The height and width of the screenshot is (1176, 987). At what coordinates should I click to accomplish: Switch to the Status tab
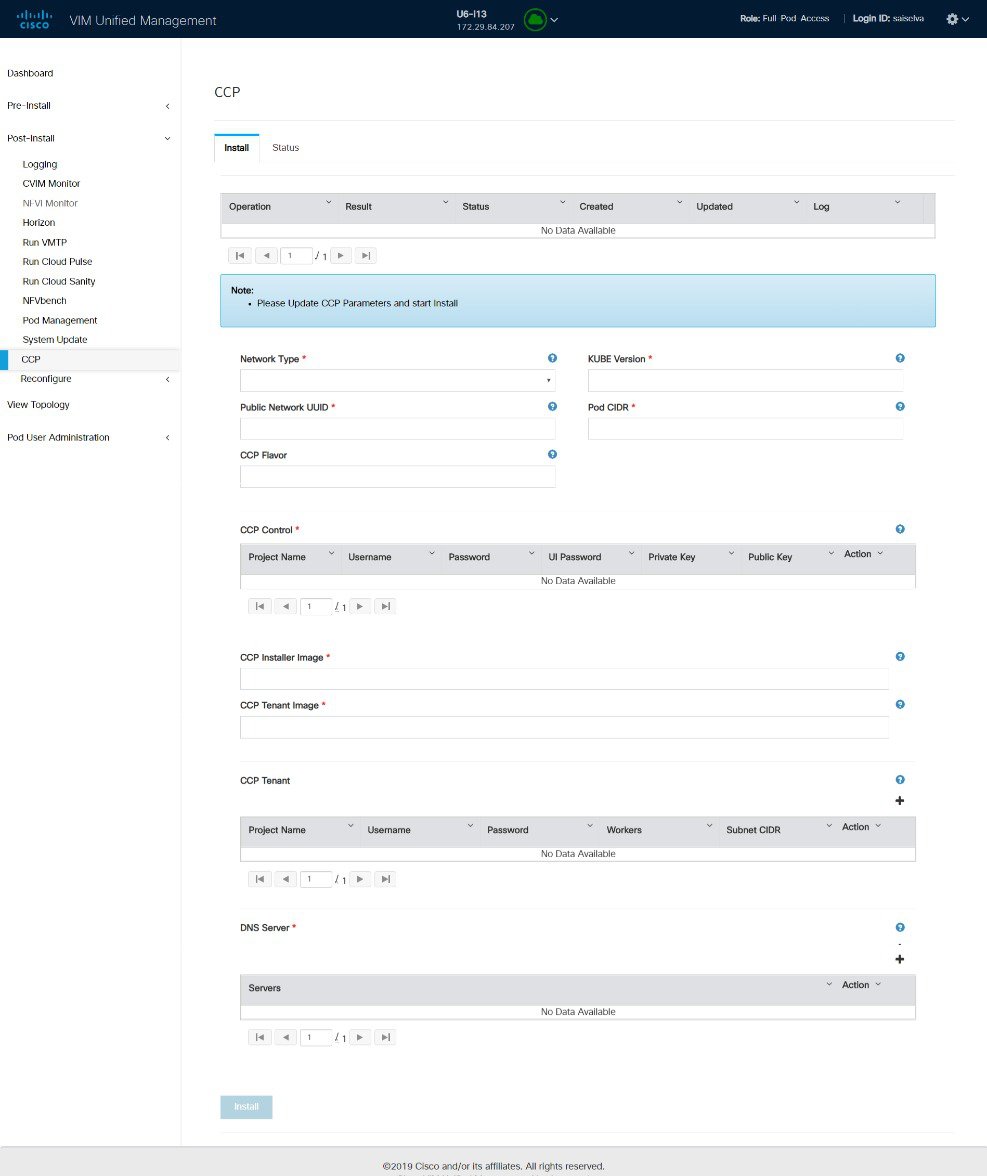click(285, 148)
